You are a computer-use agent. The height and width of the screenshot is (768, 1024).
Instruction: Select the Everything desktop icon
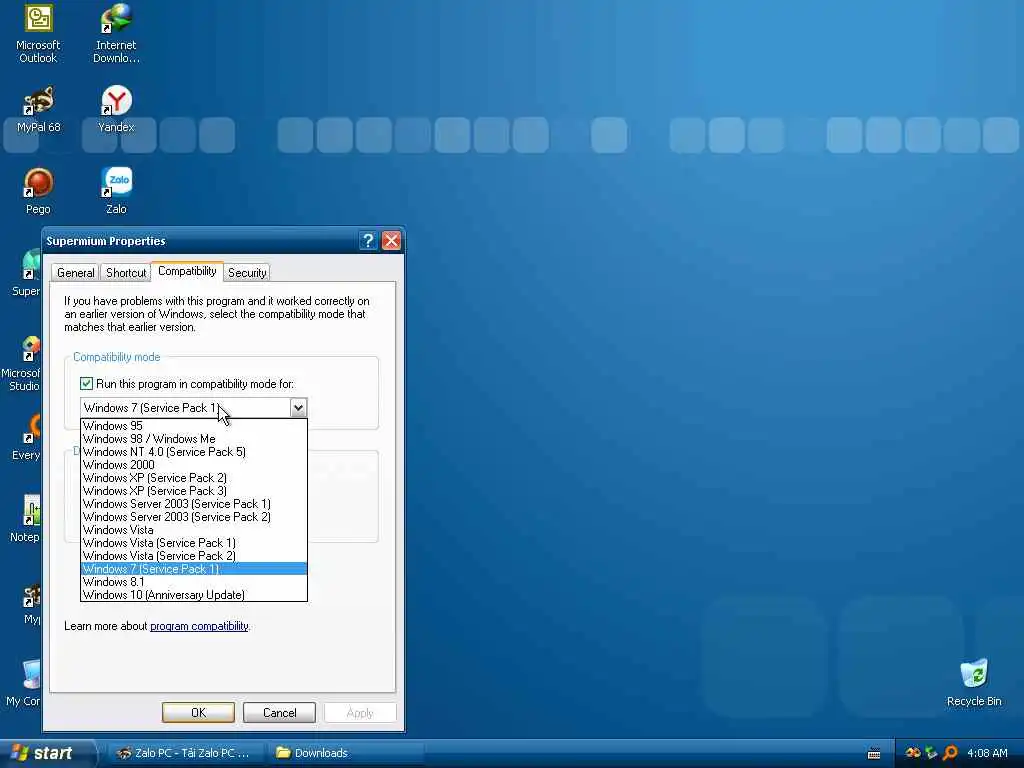[x=27, y=438]
